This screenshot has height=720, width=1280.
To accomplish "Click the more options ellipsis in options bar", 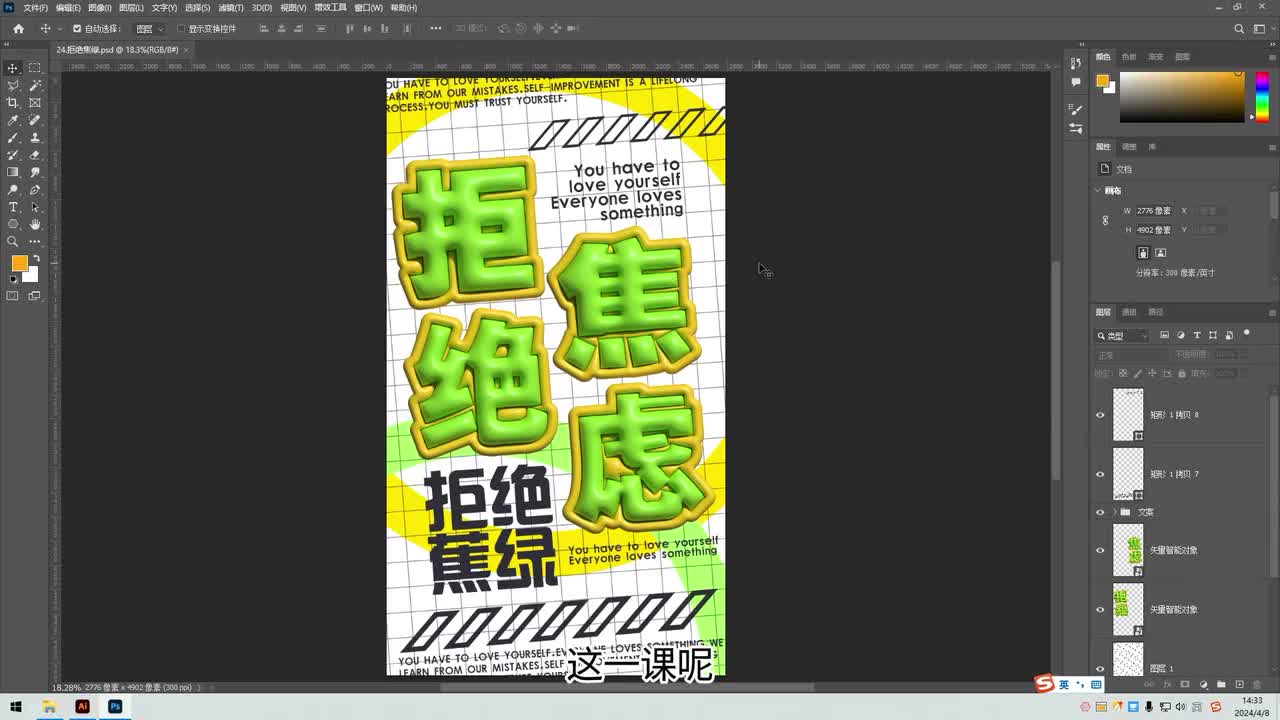I will [x=435, y=29].
